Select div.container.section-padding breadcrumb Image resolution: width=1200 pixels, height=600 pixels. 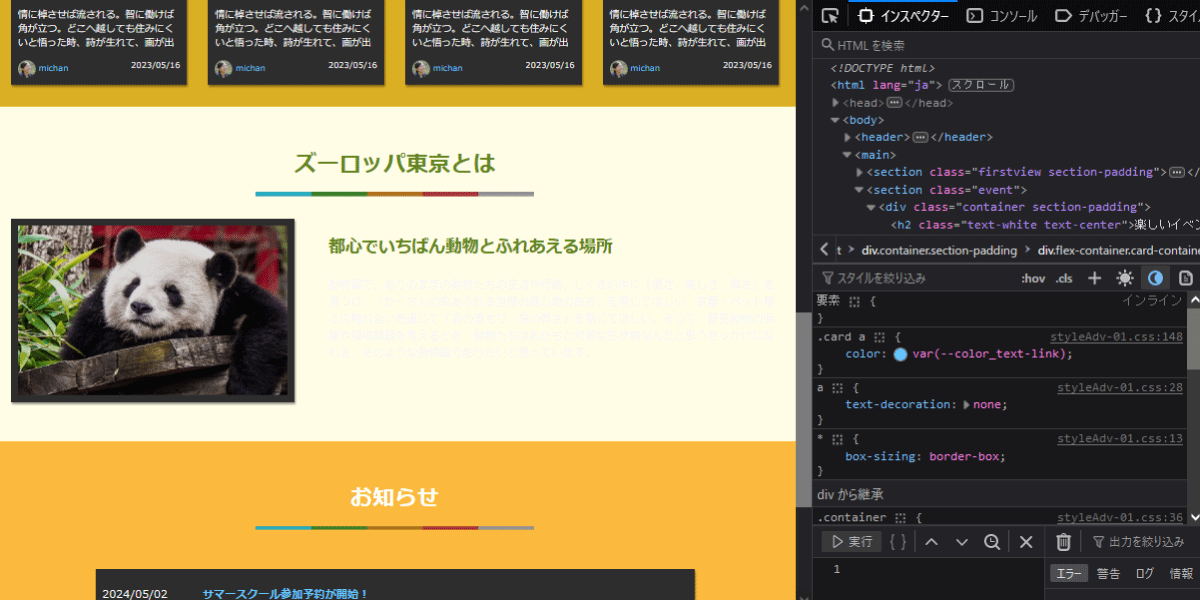pyautogui.click(x=939, y=250)
